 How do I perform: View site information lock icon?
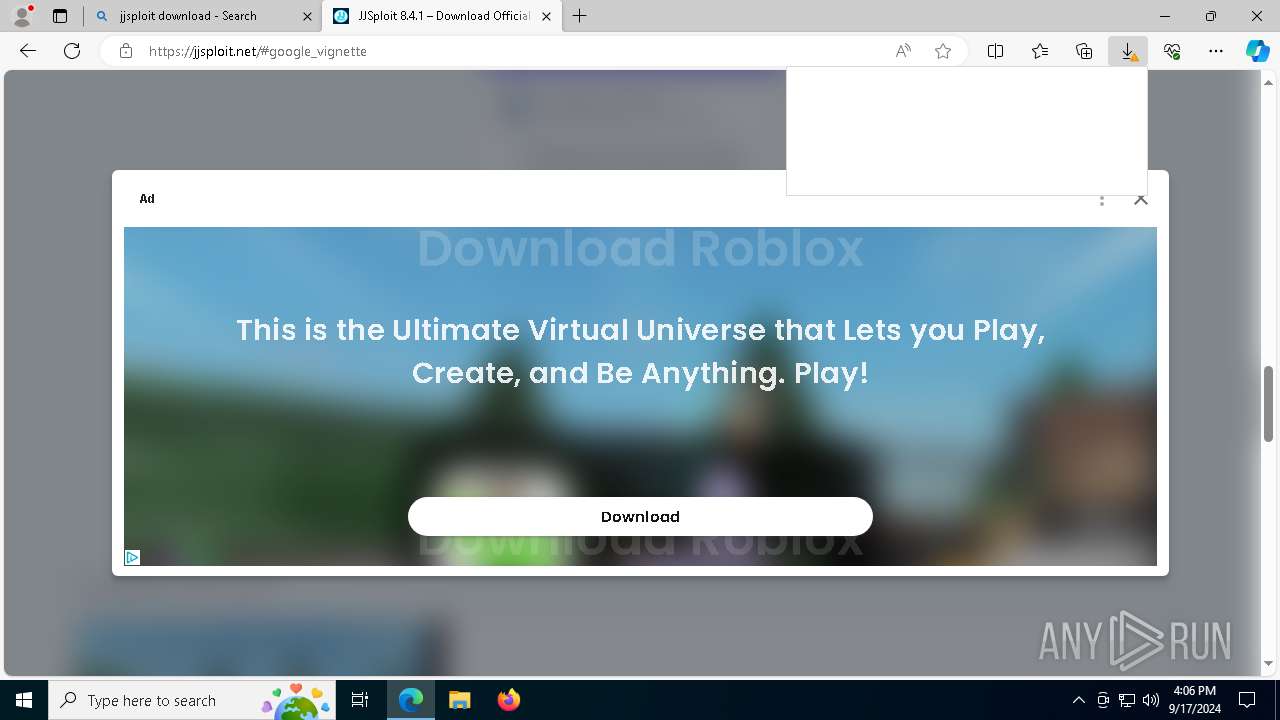coord(126,51)
